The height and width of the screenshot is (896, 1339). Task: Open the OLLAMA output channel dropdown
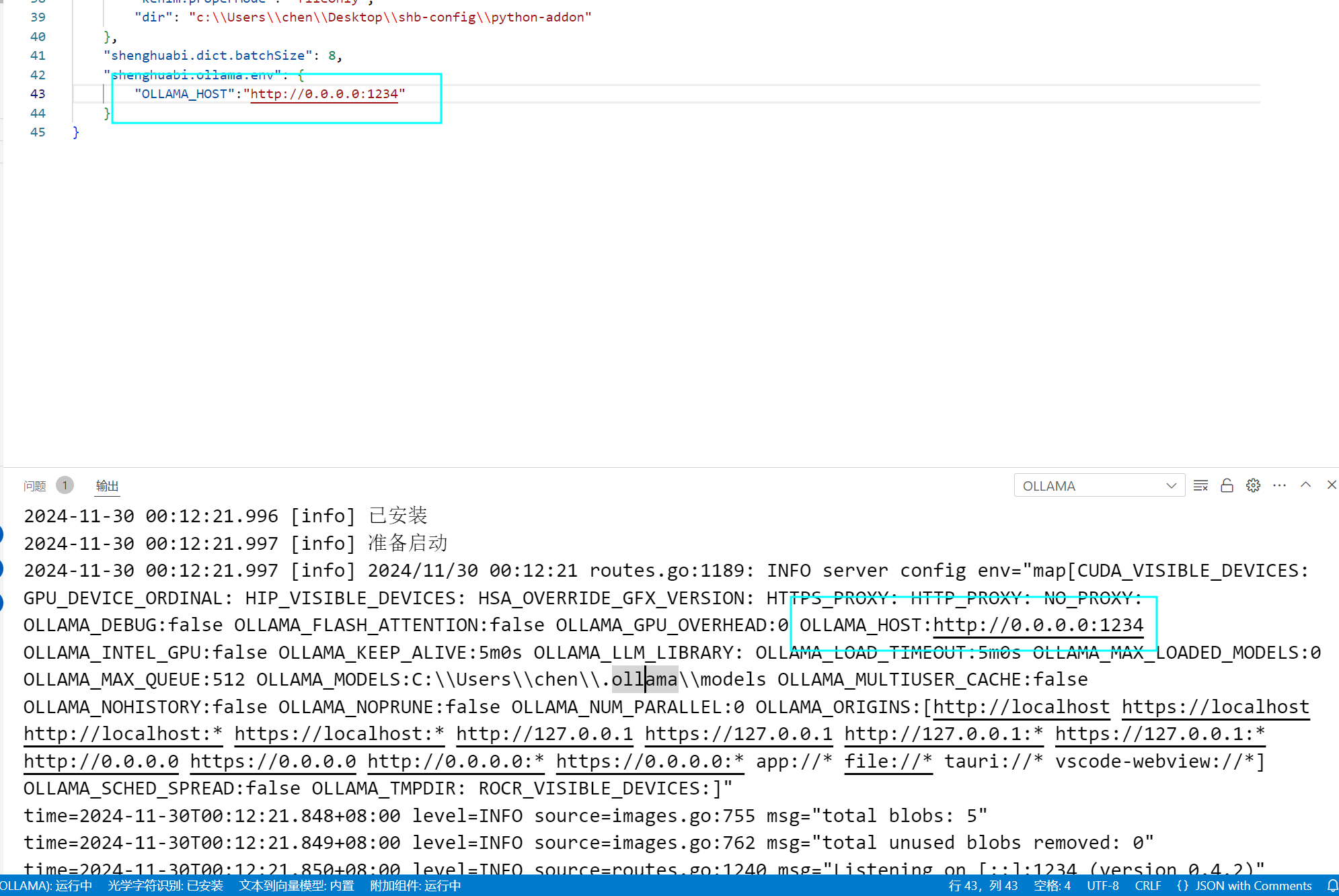click(x=1099, y=485)
